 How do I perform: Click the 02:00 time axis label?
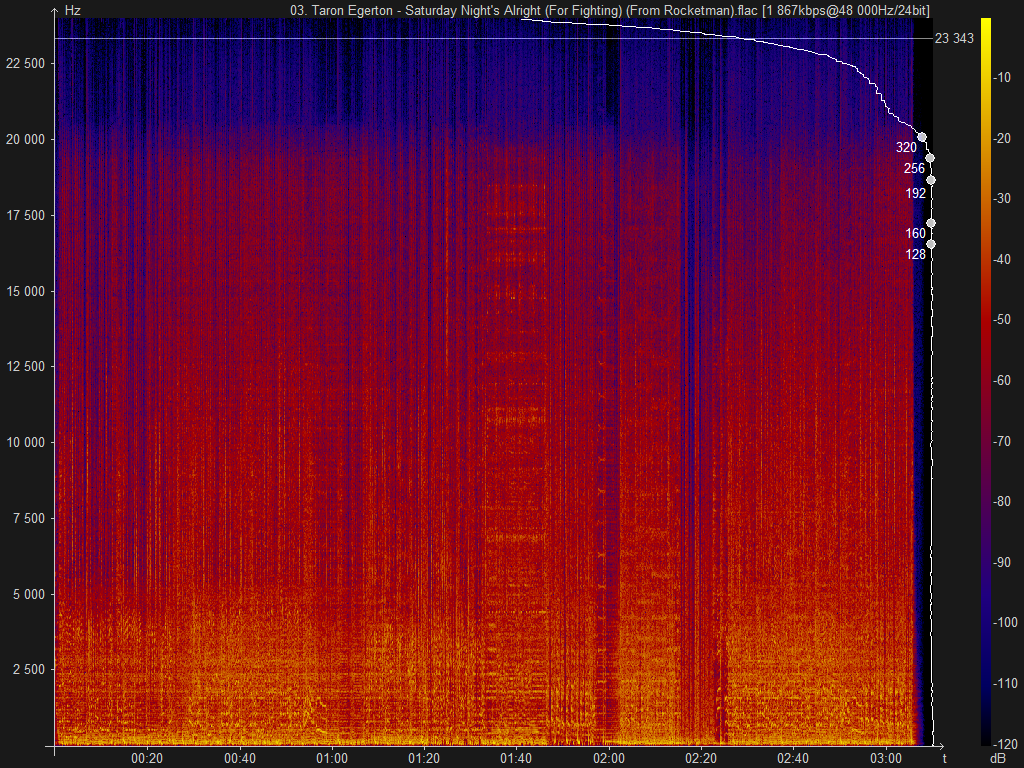tap(609, 759)
